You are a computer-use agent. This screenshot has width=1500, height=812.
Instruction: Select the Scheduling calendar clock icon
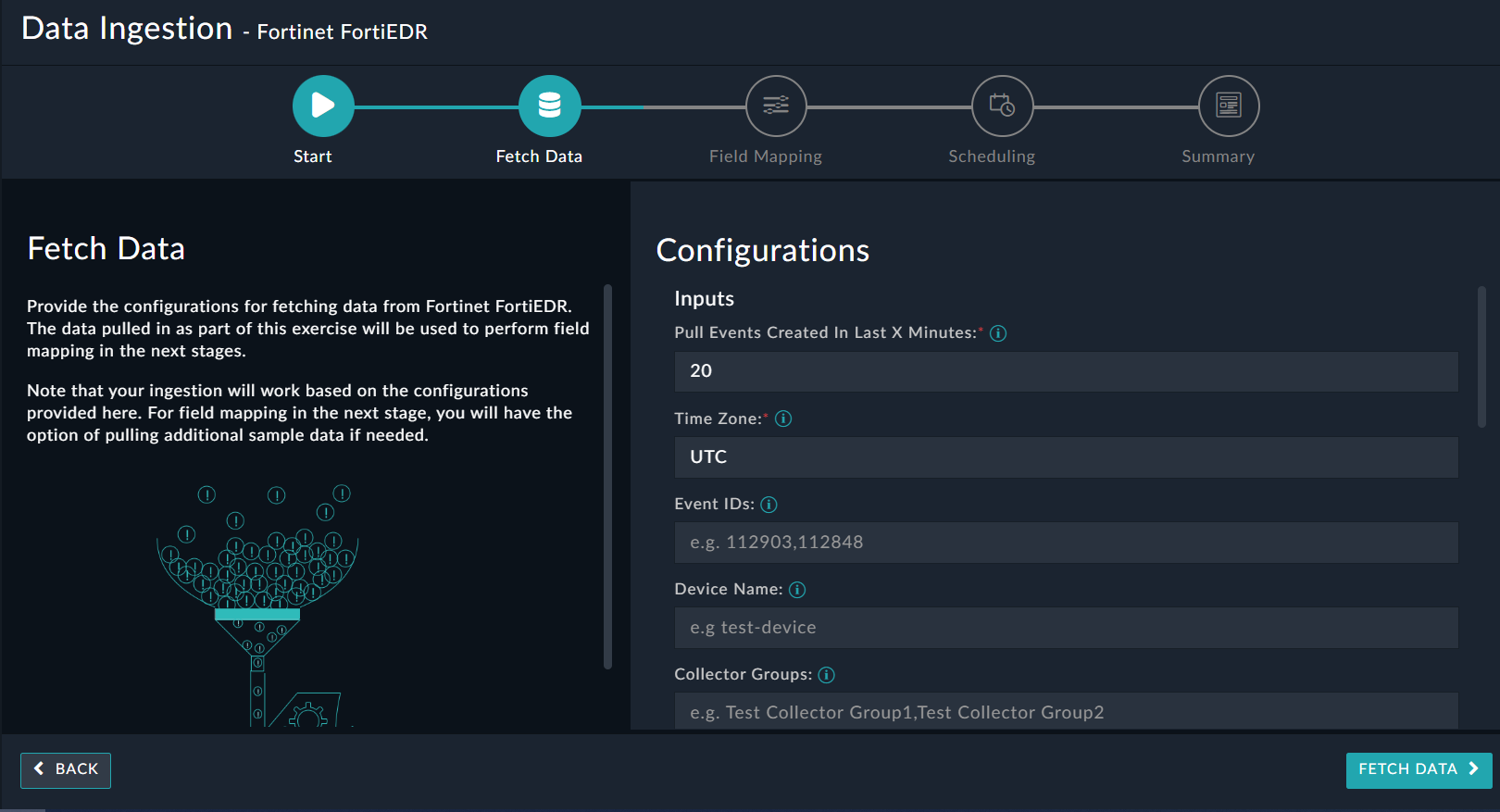(1002, 106)
